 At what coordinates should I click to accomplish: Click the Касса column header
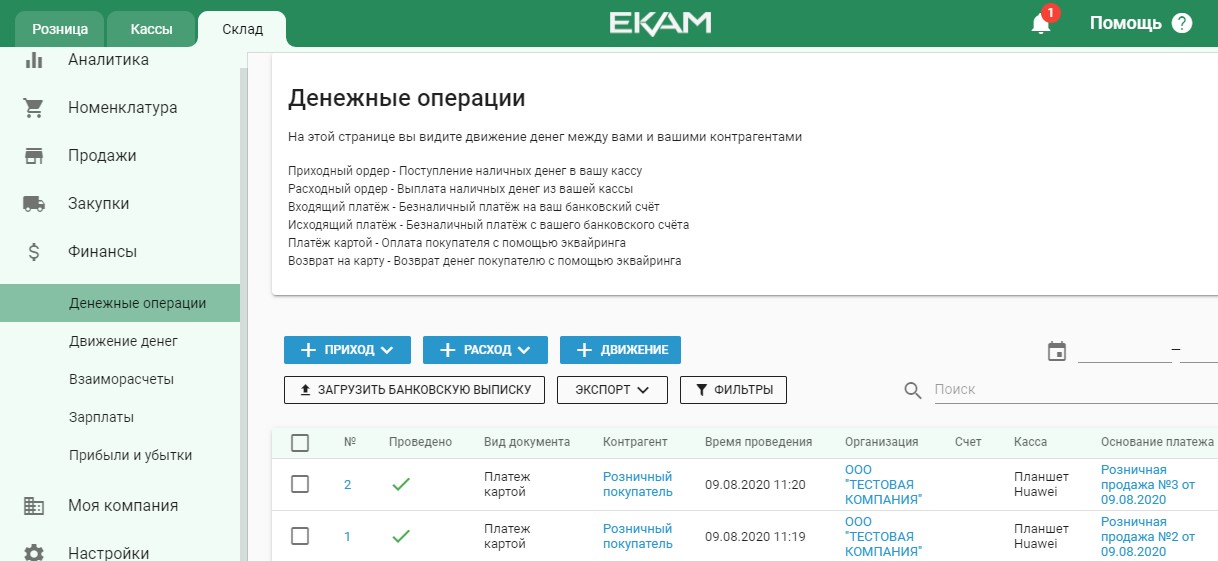coord(1031,442)
